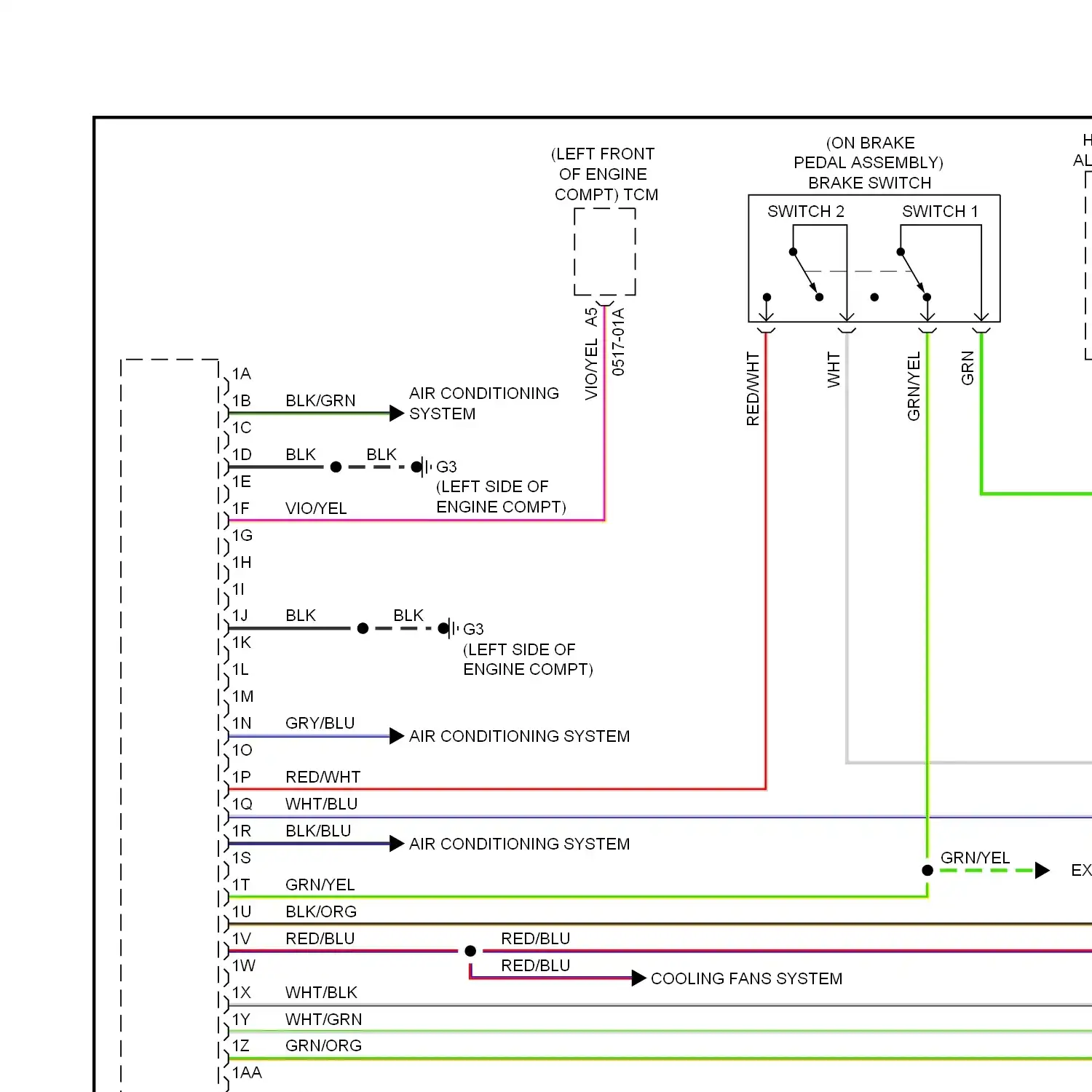Click the AIR CONDITIONING SYSTEM text for pin 1R
1092x1092 pixels.
(519, 844)
